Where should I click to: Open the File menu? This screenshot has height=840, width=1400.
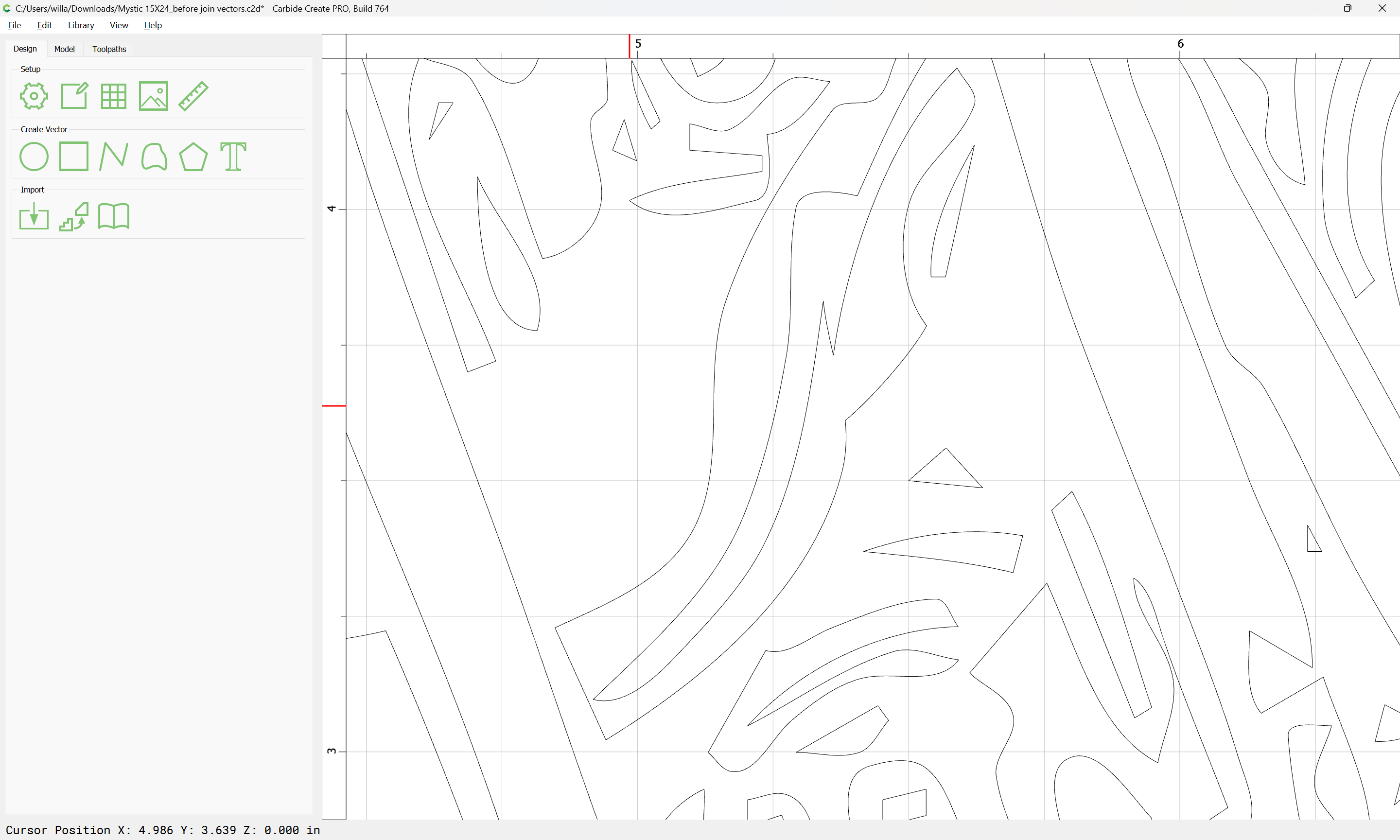click(x=14, y=25)
